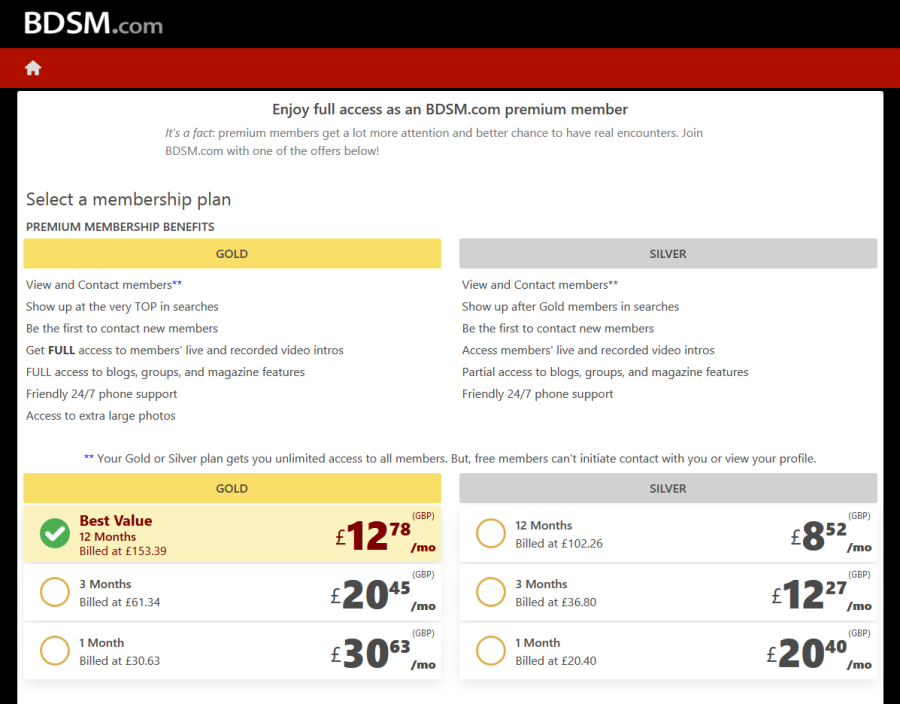
Task: Click the £20.40 per month price
Action: 819,652
